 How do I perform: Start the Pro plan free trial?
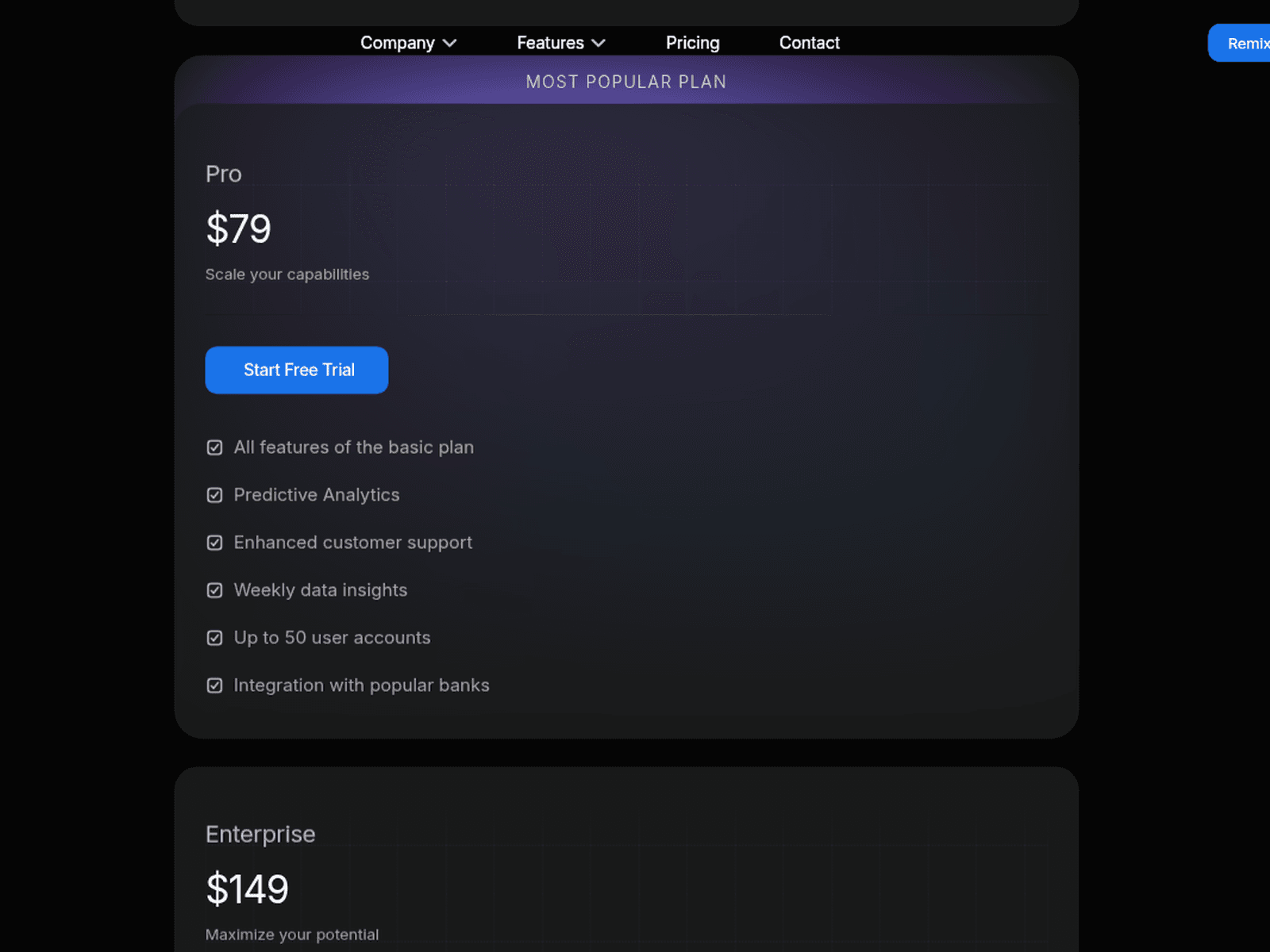tap(297, 370)
